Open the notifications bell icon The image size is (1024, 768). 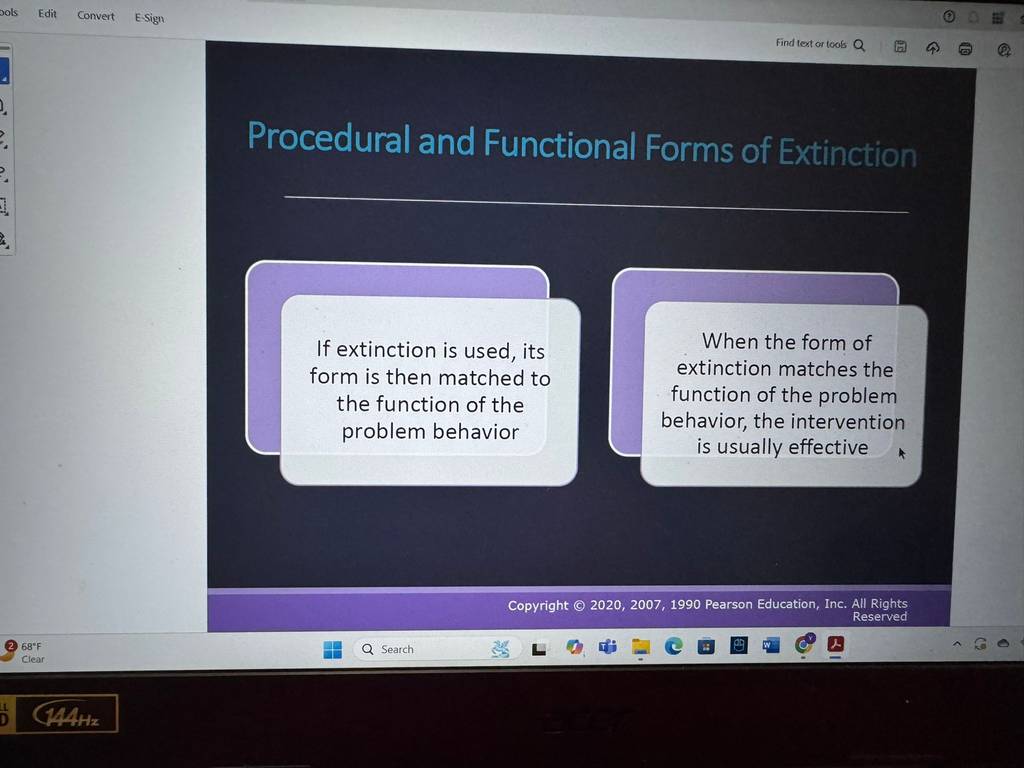coord(973,18)
